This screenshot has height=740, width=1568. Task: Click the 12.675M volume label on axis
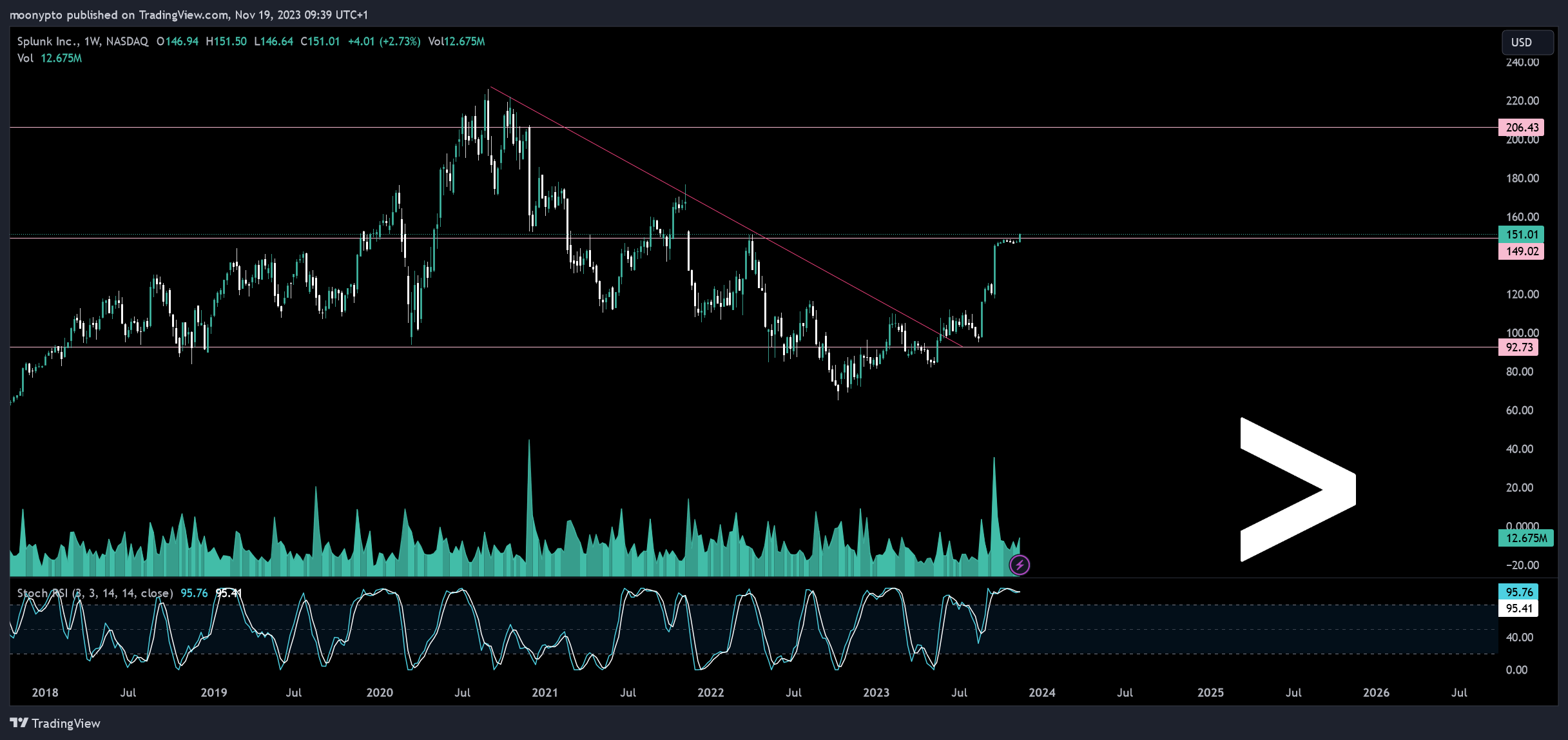[x=1525, y=538]
